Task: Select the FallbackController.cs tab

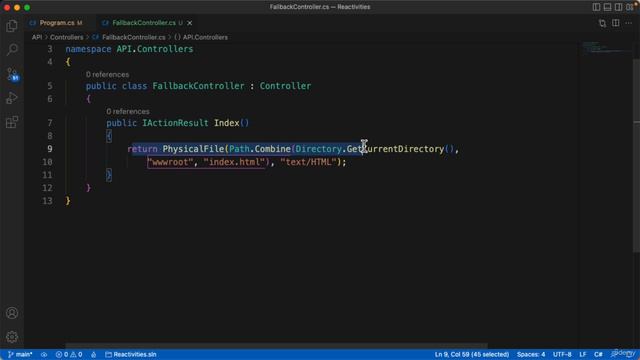Action: click(144, 23)
